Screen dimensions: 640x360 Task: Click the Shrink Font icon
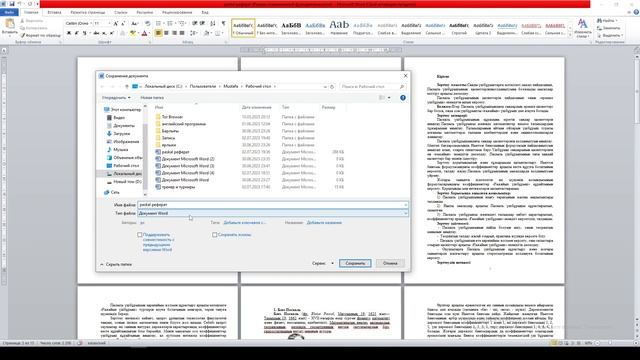point(123,24)
